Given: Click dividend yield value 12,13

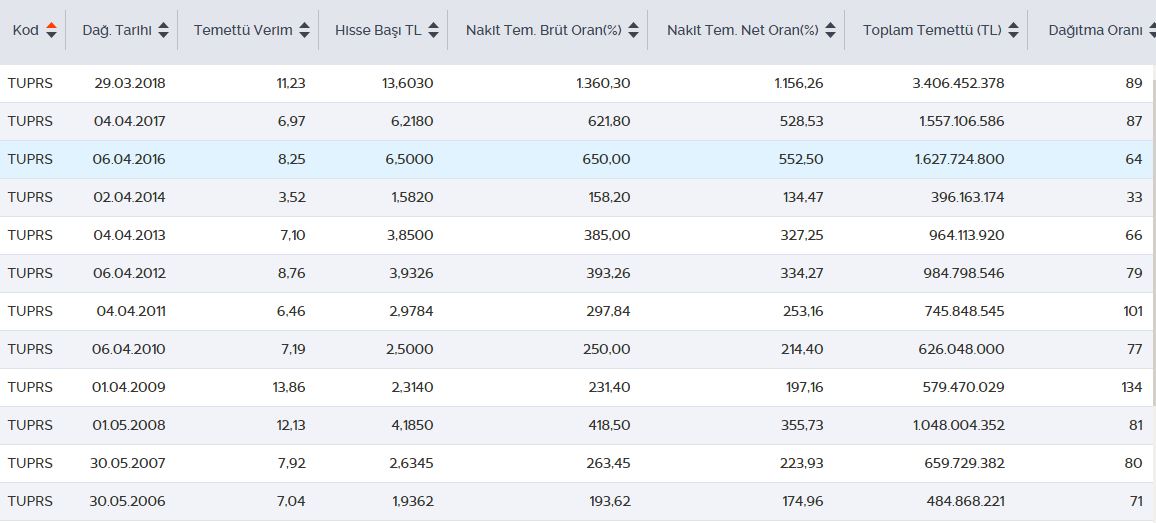Looking at the screenshot, I should (x=290, y=426).
